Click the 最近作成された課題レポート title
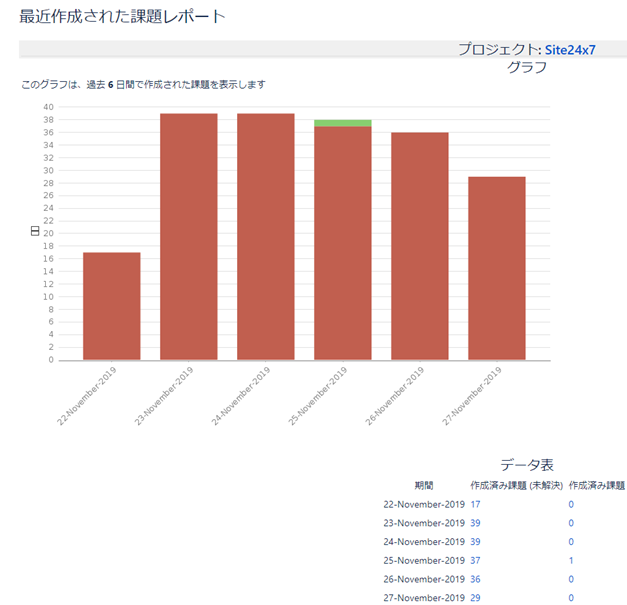The width and height of the screenshot is (627, 605). [122, 16]
